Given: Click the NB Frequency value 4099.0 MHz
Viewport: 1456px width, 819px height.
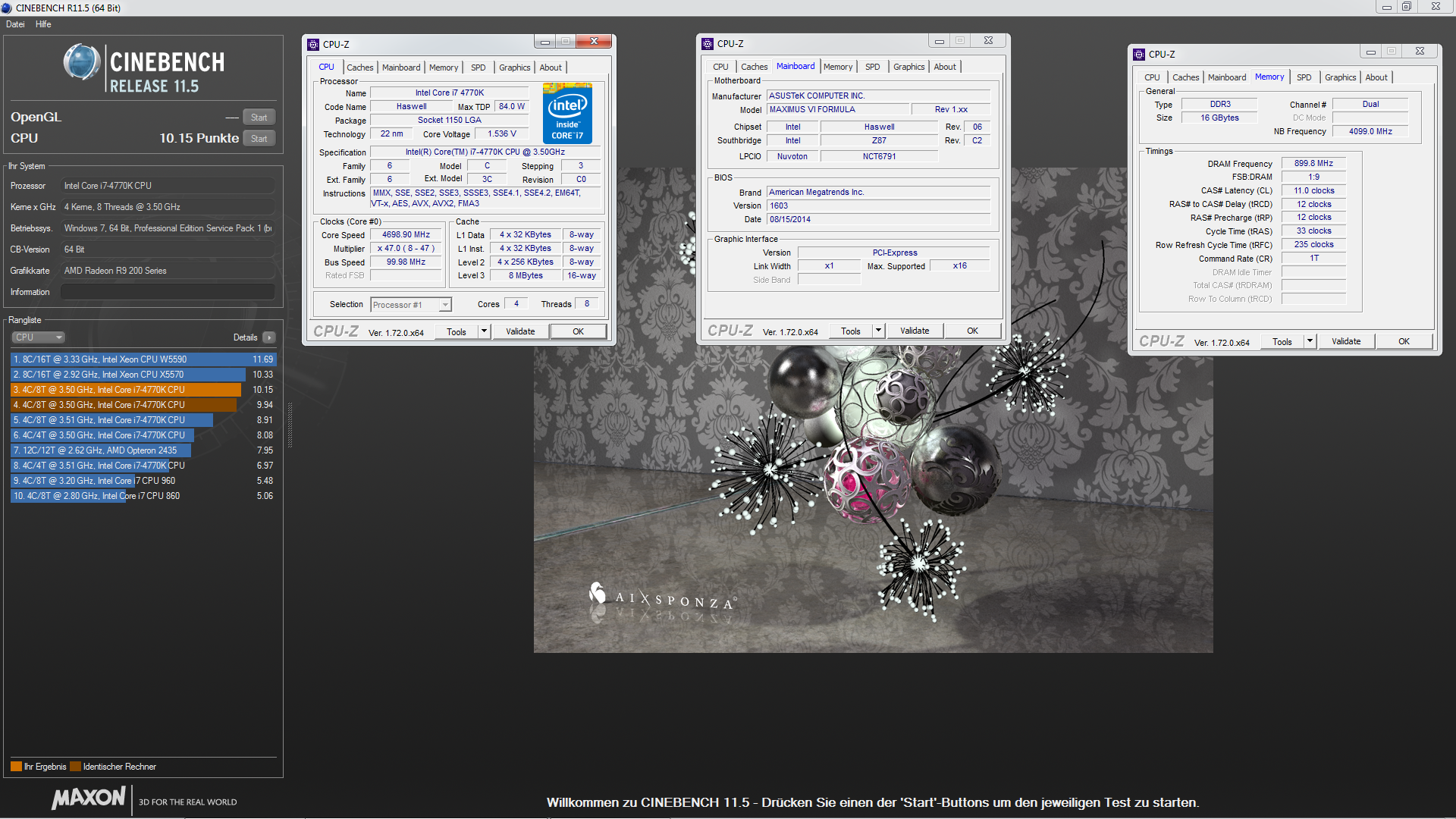Looking at the screenshot, I should 1370,131.
